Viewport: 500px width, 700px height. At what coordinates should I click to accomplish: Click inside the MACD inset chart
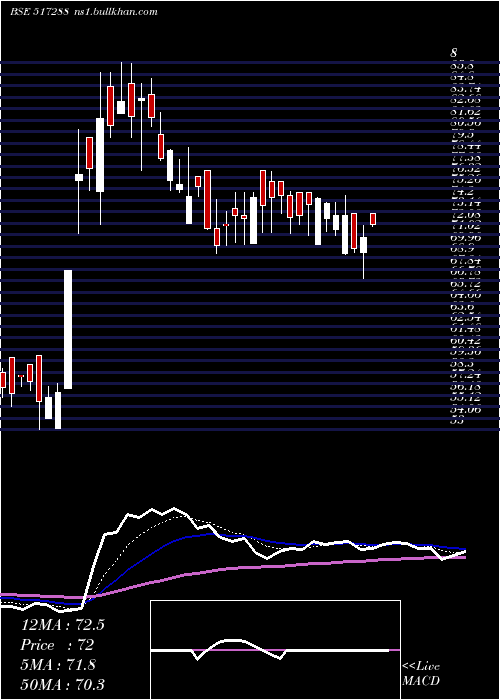click(275, 650)
